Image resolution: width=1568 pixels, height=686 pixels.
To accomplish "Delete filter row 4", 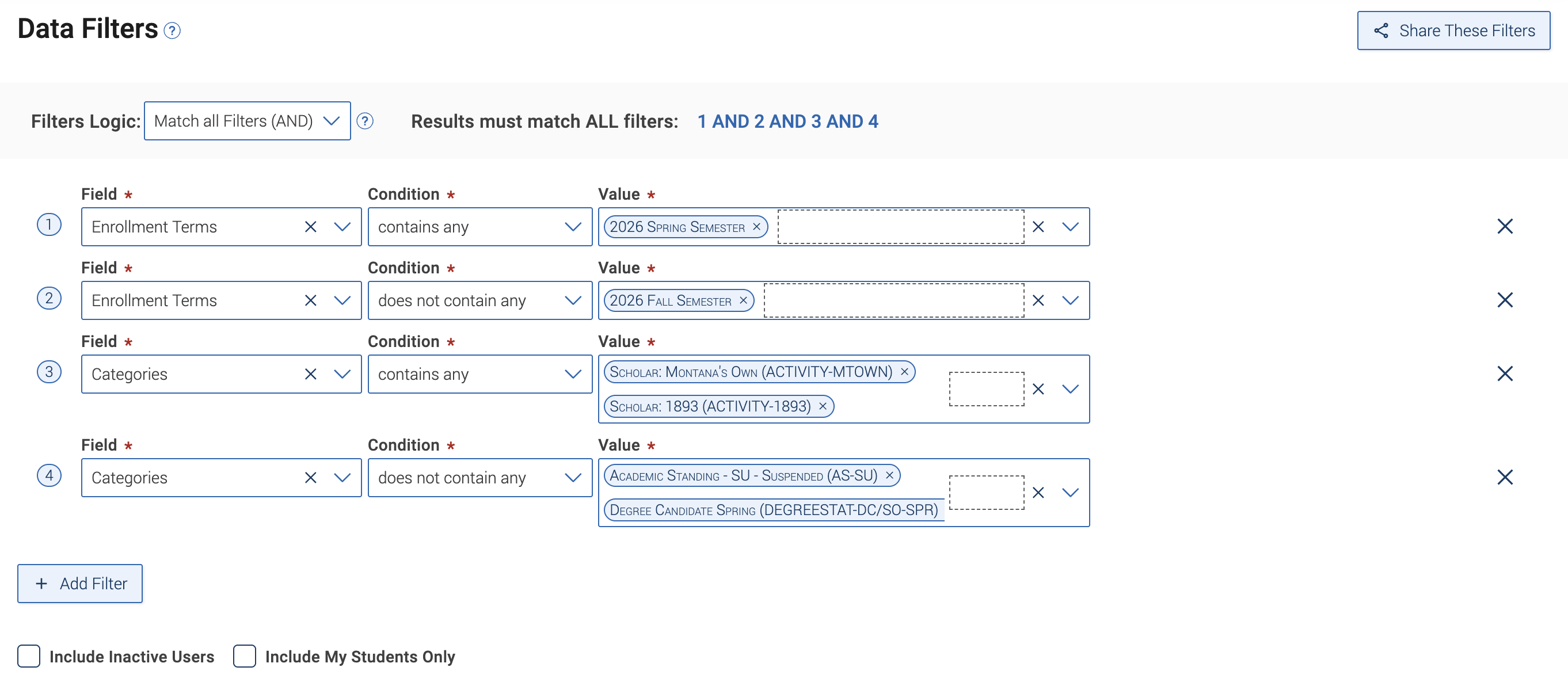I will point(1505,477).
